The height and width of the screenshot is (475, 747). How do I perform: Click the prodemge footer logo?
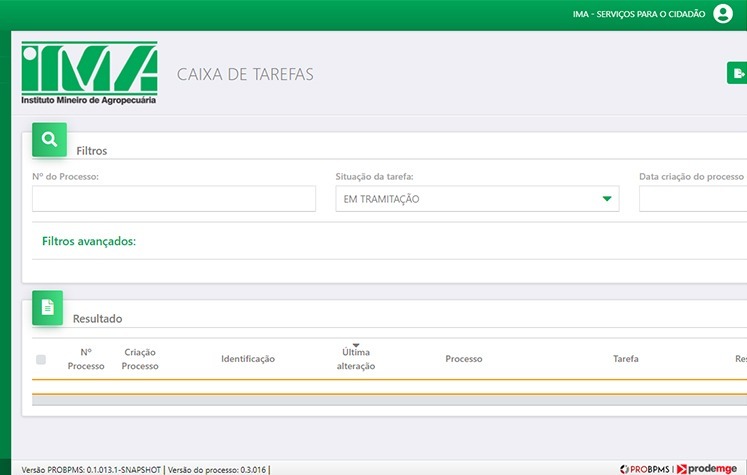point(707,469)
